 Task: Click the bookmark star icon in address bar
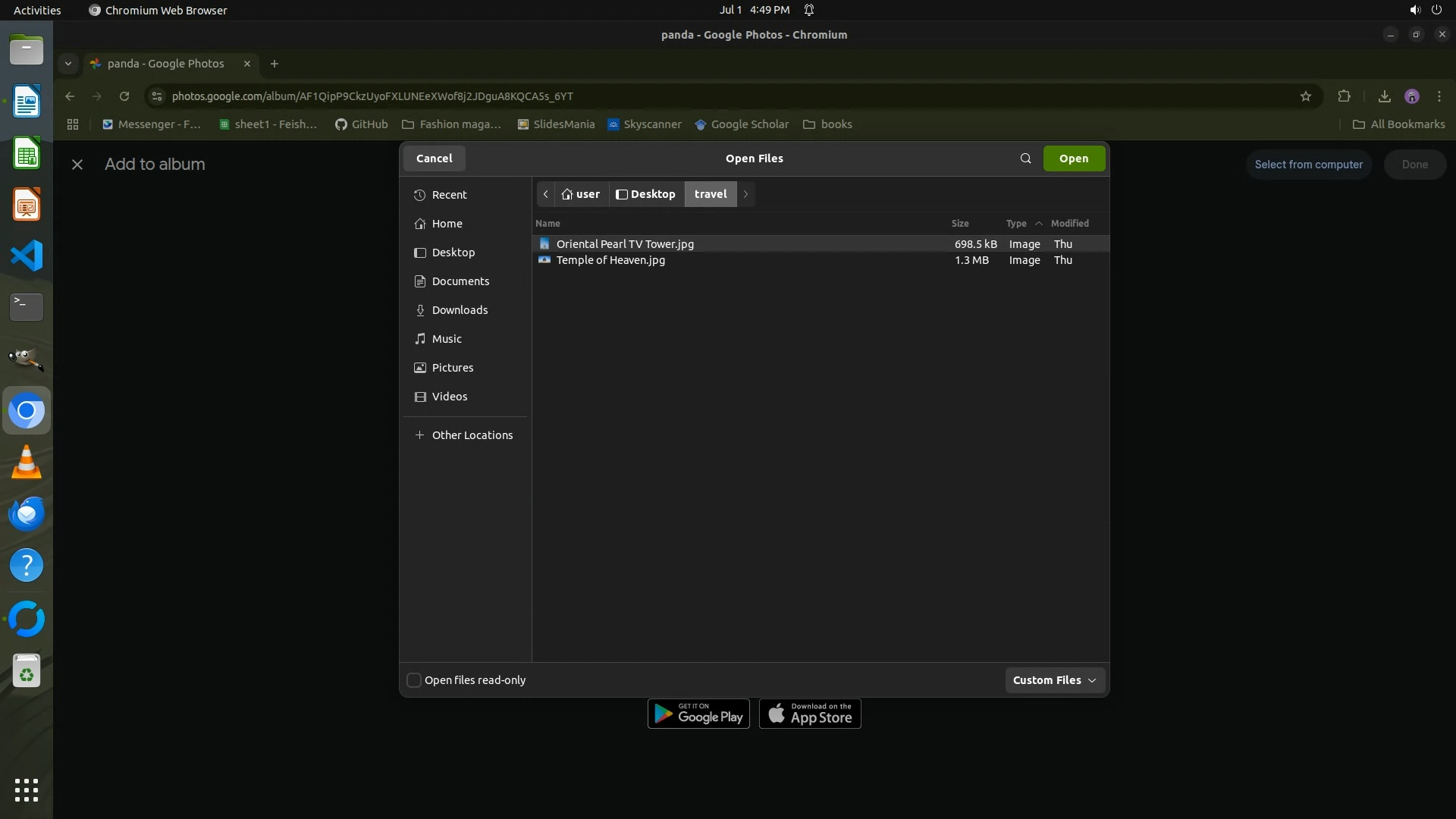click(x=1306, y=96)
